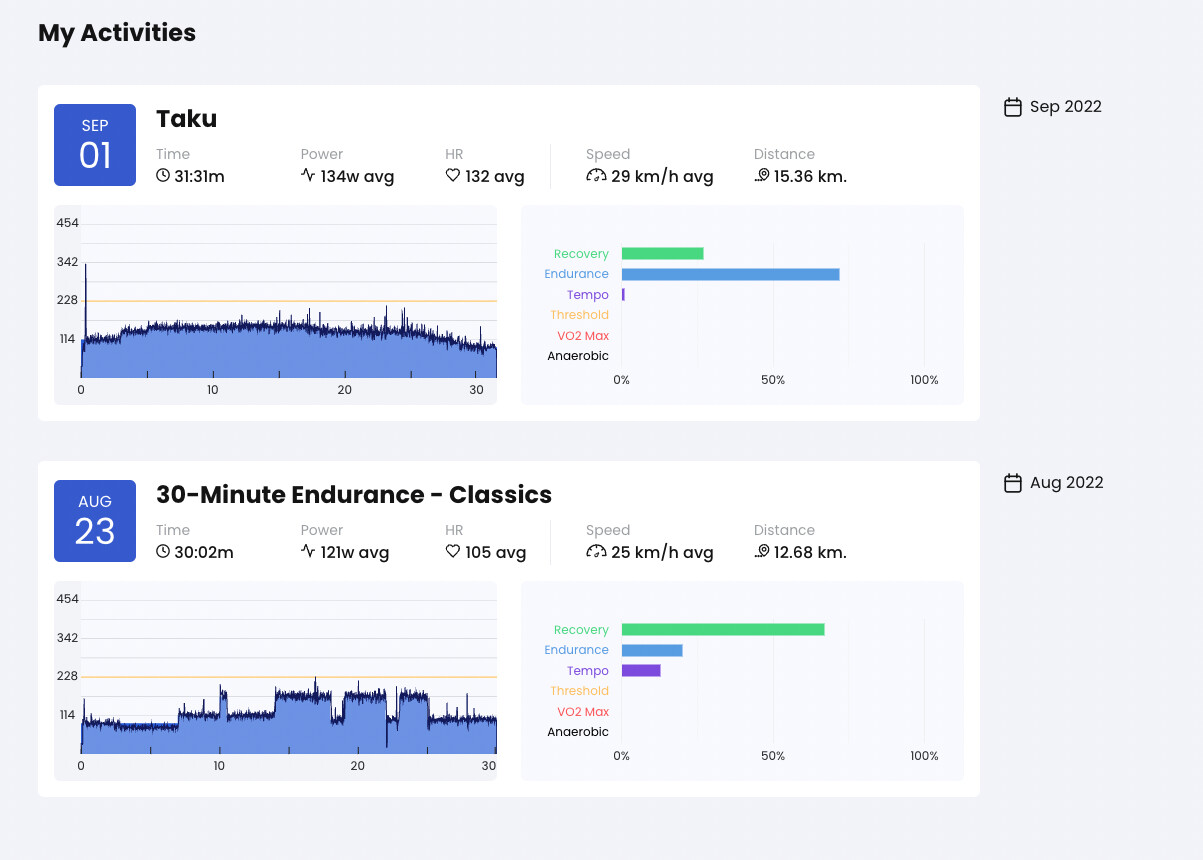
Task: Click the speedometer icon next to 25 km/h avg
Action: (596, 552)
